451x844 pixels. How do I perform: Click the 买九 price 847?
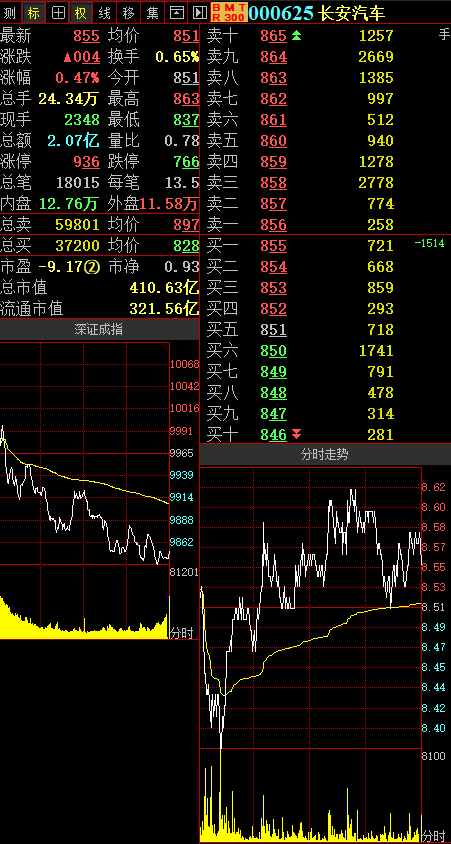click(273, 414)
